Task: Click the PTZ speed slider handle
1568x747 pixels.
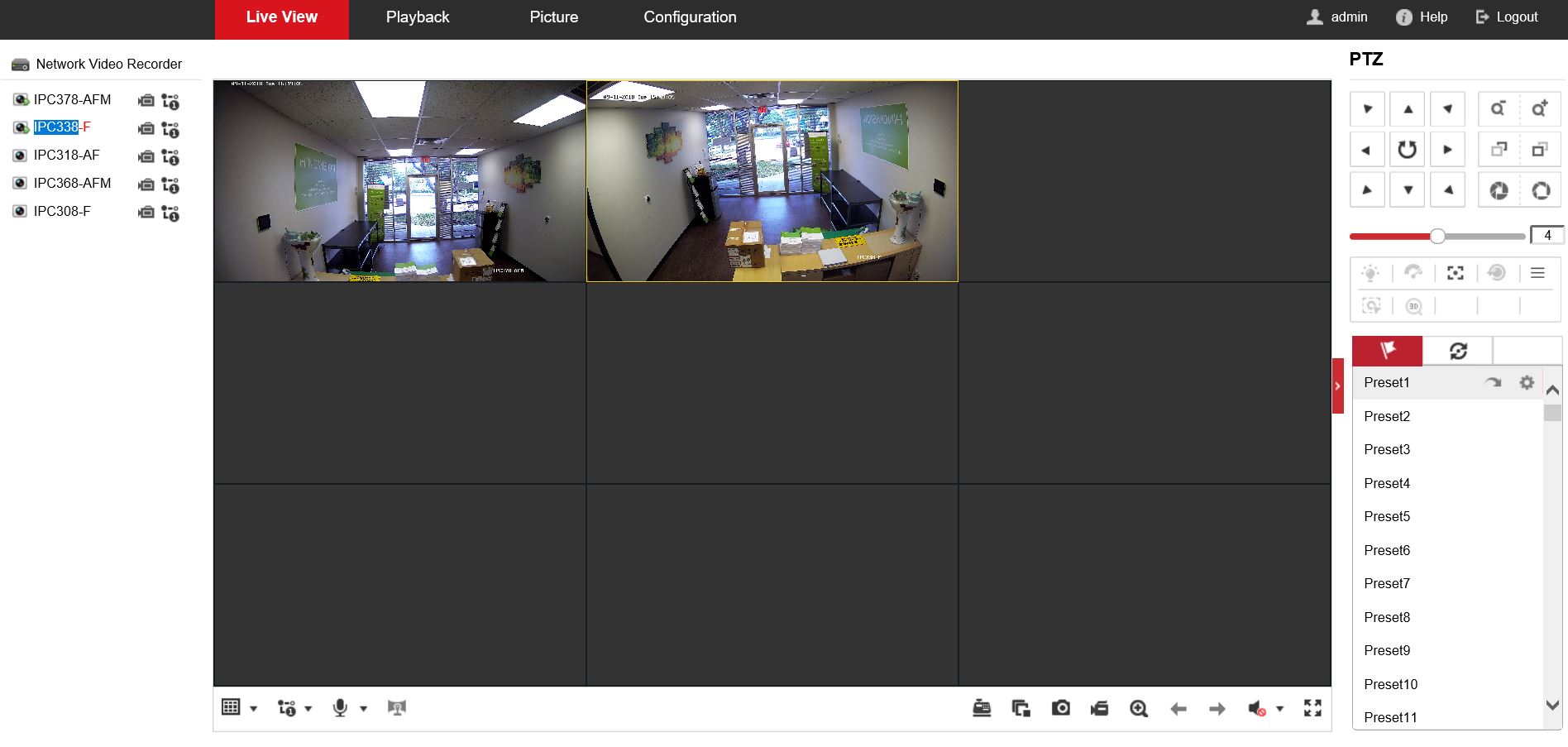Action: point(1437,237)
